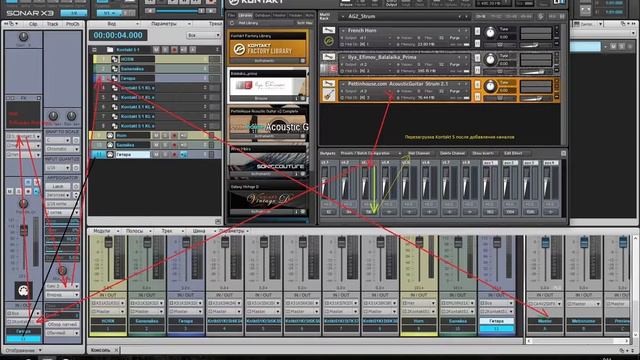This screenshot has width=640, height=360.
Task: Solo MIDI track 10 Балалайка
Action: click(165, 144)
